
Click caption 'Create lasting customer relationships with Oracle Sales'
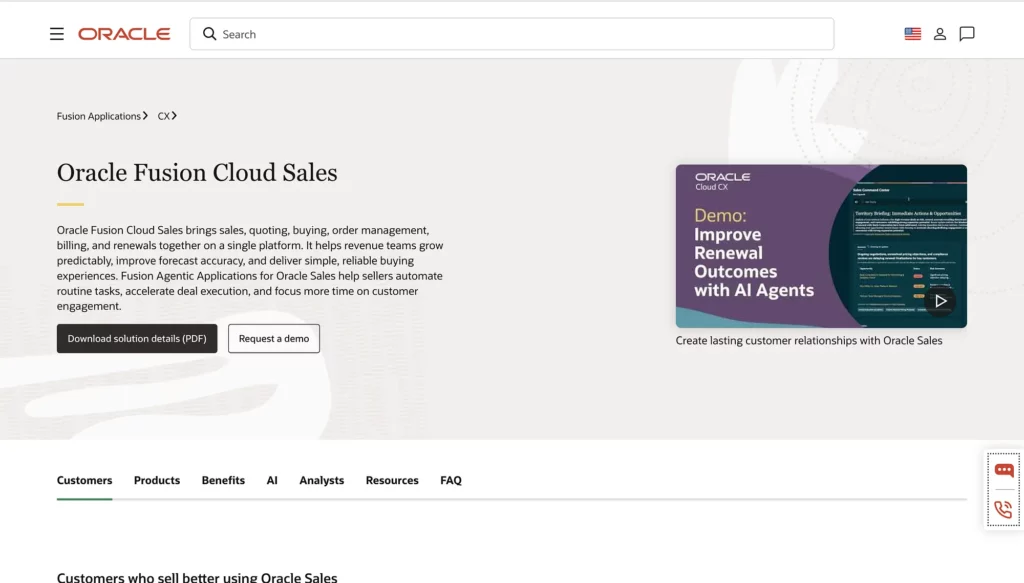tap(808, 341)
